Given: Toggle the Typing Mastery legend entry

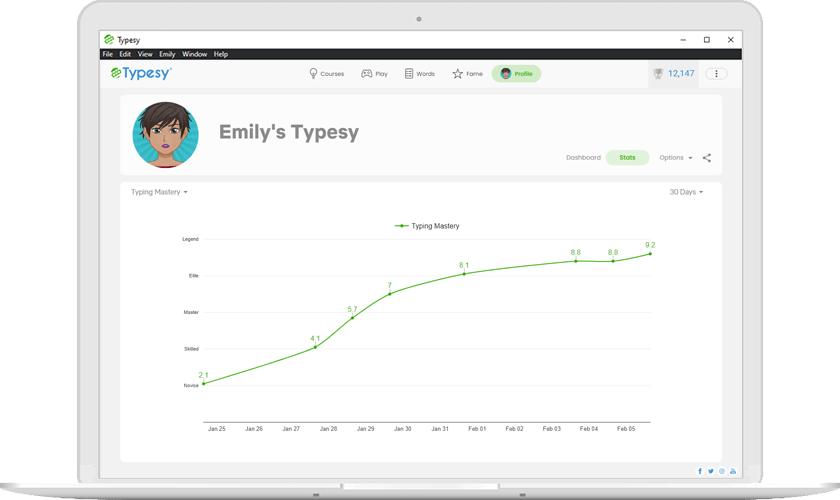Looking at the screenshot, I should tap(427, 226).
